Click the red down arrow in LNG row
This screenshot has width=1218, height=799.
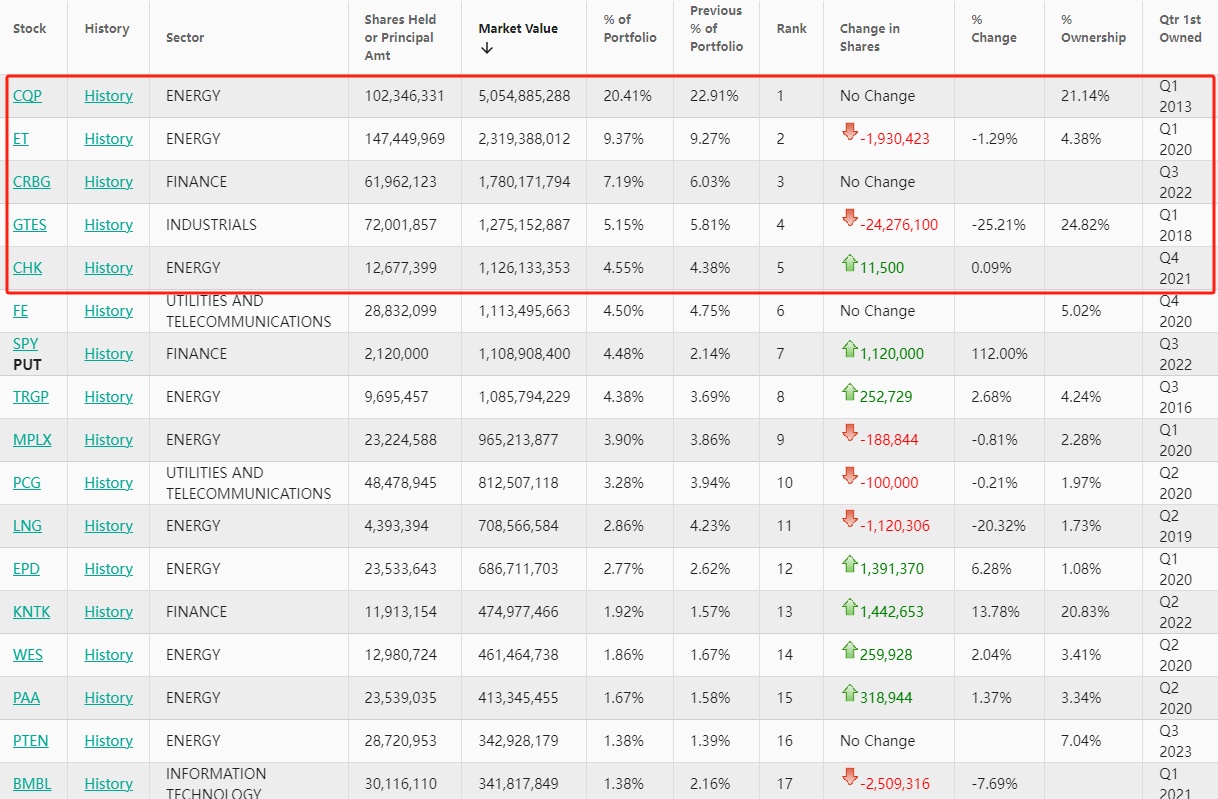pos(849,520)
